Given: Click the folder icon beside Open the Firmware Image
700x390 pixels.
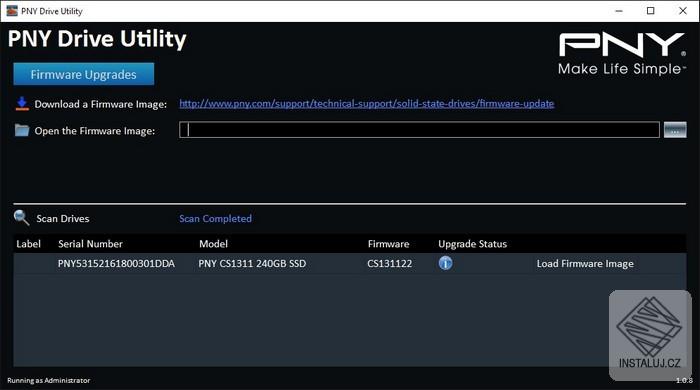Looking at the screenshot, I should point(21,130).
